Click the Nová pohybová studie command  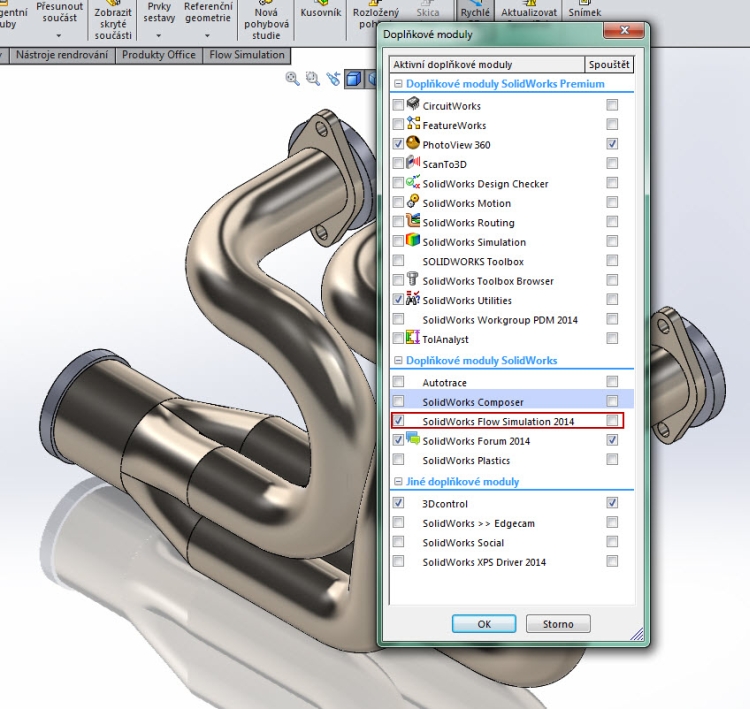pos(266,20)
